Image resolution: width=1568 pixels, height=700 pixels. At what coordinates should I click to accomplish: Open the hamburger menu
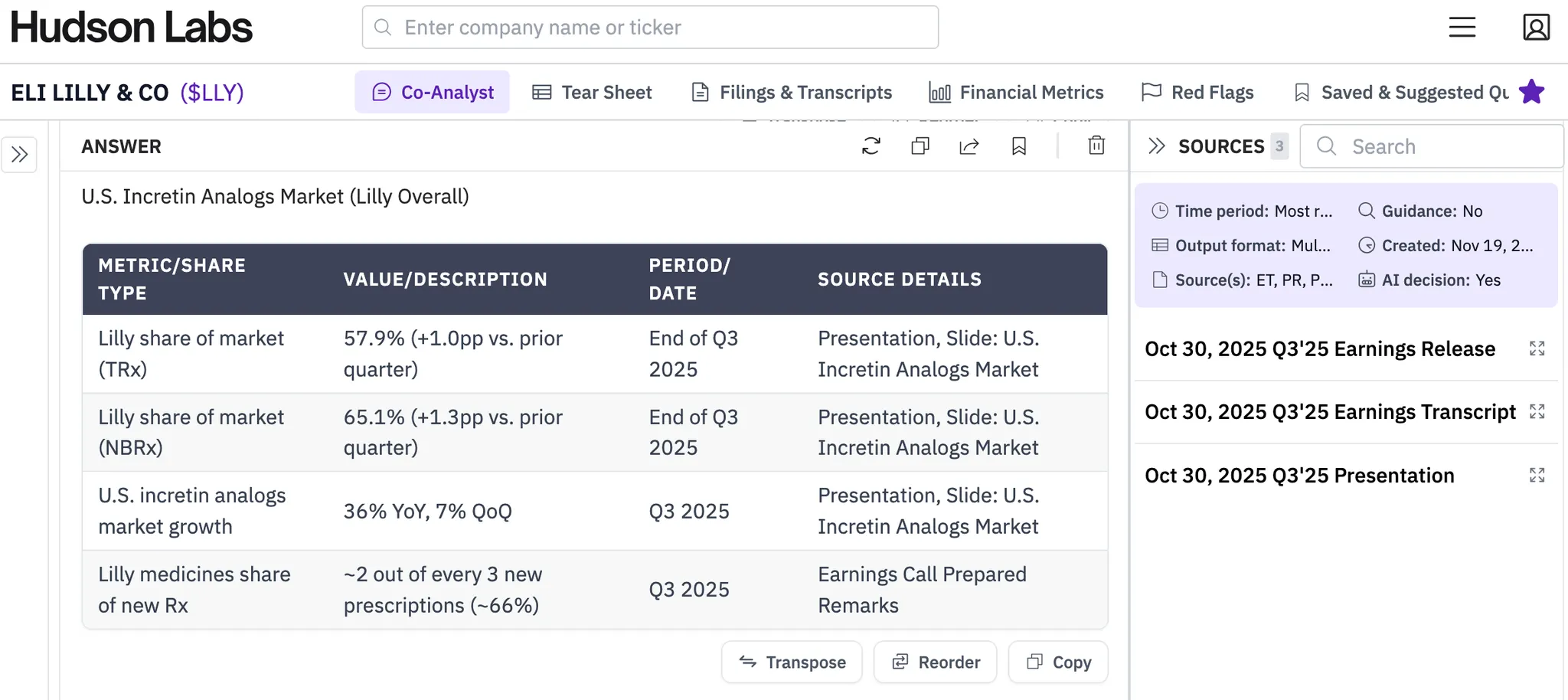pyautogui.click(x=1462, y=28)
